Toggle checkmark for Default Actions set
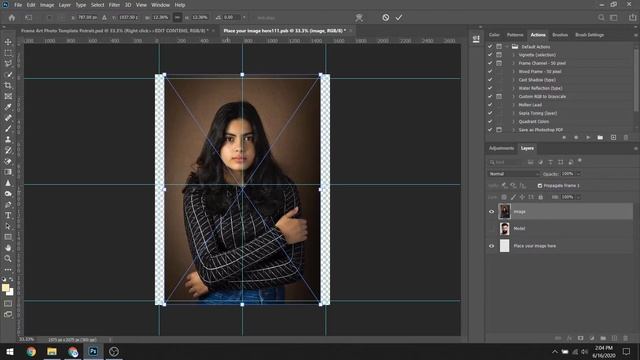This screenshot has height=360, width=640. [x=490, y=47]
